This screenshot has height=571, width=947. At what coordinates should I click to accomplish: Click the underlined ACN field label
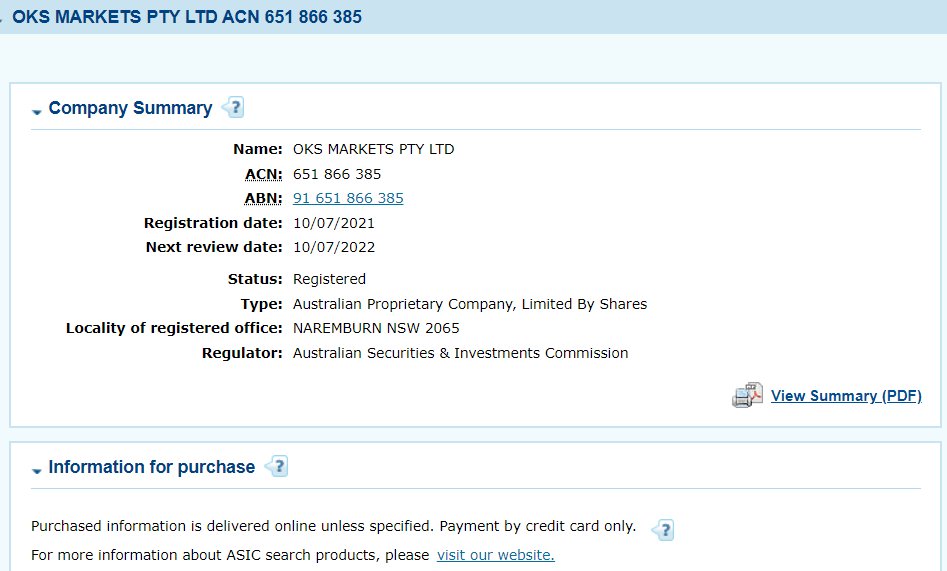click(264, 174)
